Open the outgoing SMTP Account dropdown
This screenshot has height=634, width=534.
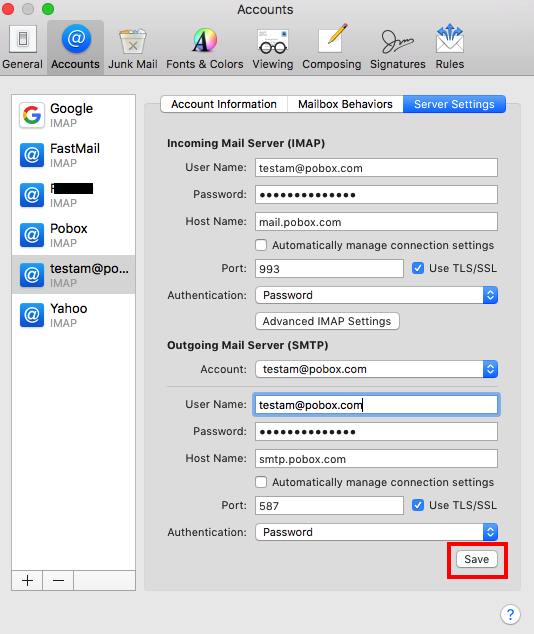coord(376,369)
